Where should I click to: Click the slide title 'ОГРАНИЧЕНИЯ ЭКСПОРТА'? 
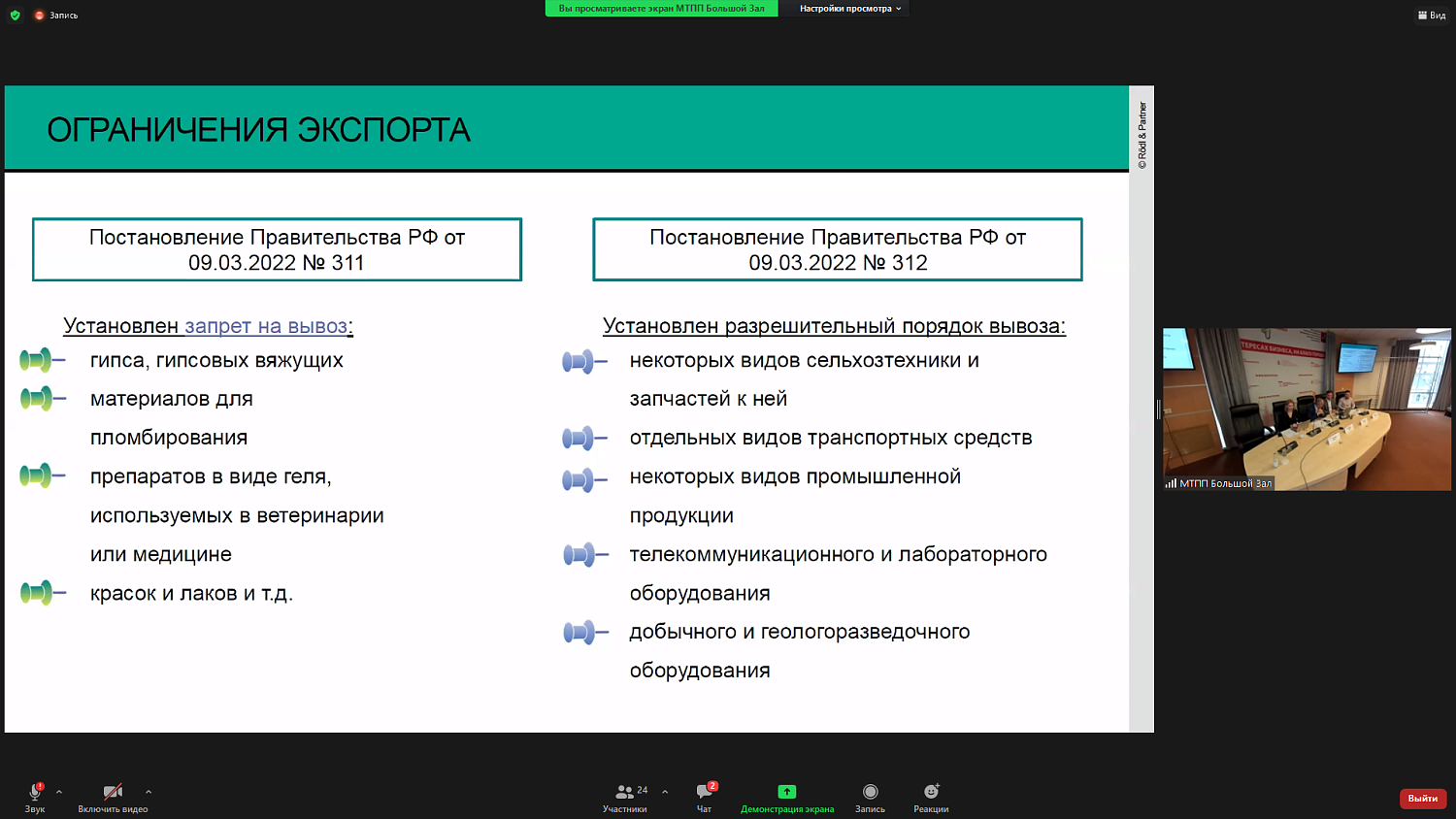point(258,130)
